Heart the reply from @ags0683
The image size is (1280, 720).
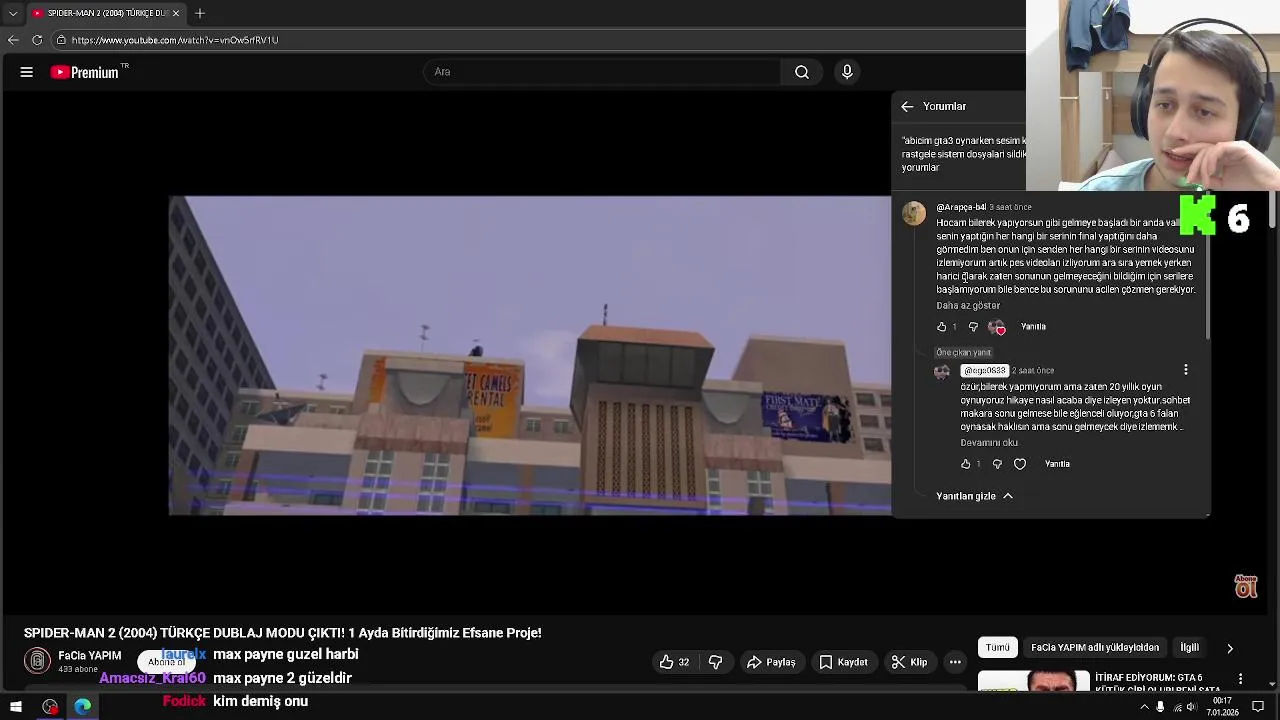[1020, 464]
